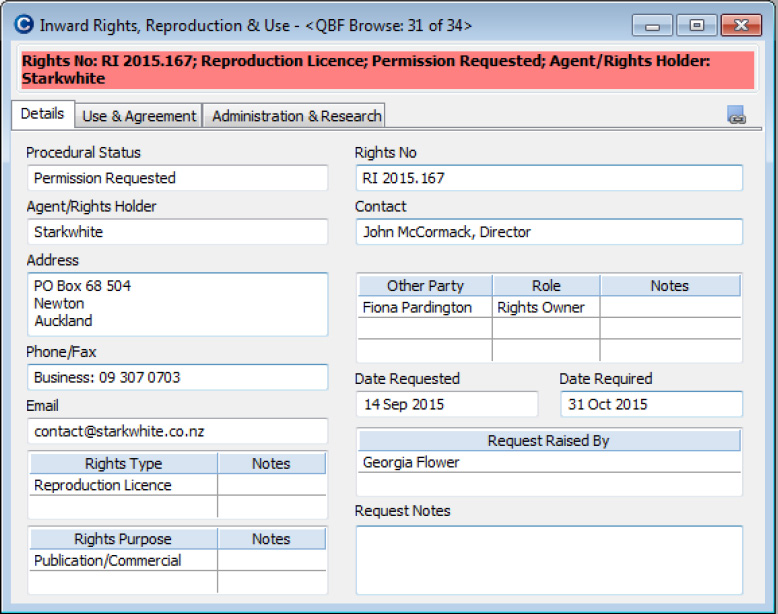Click the Date Required field
778x614 pixels.
(x=651, y=404)
